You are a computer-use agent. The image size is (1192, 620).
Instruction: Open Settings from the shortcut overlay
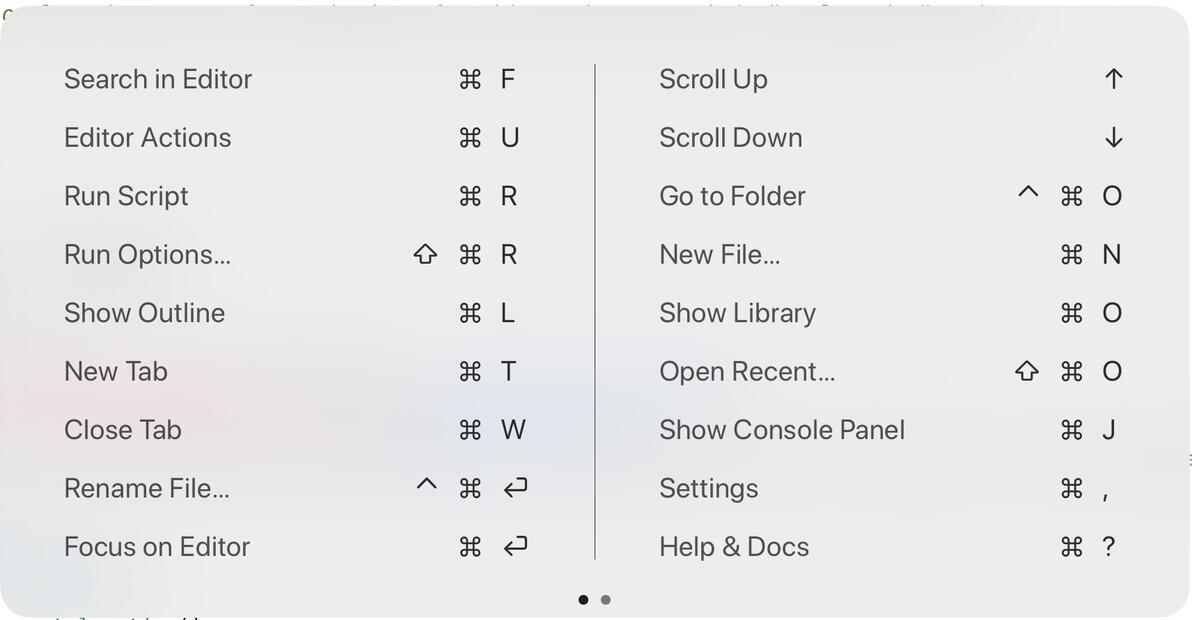click(708, 489)
